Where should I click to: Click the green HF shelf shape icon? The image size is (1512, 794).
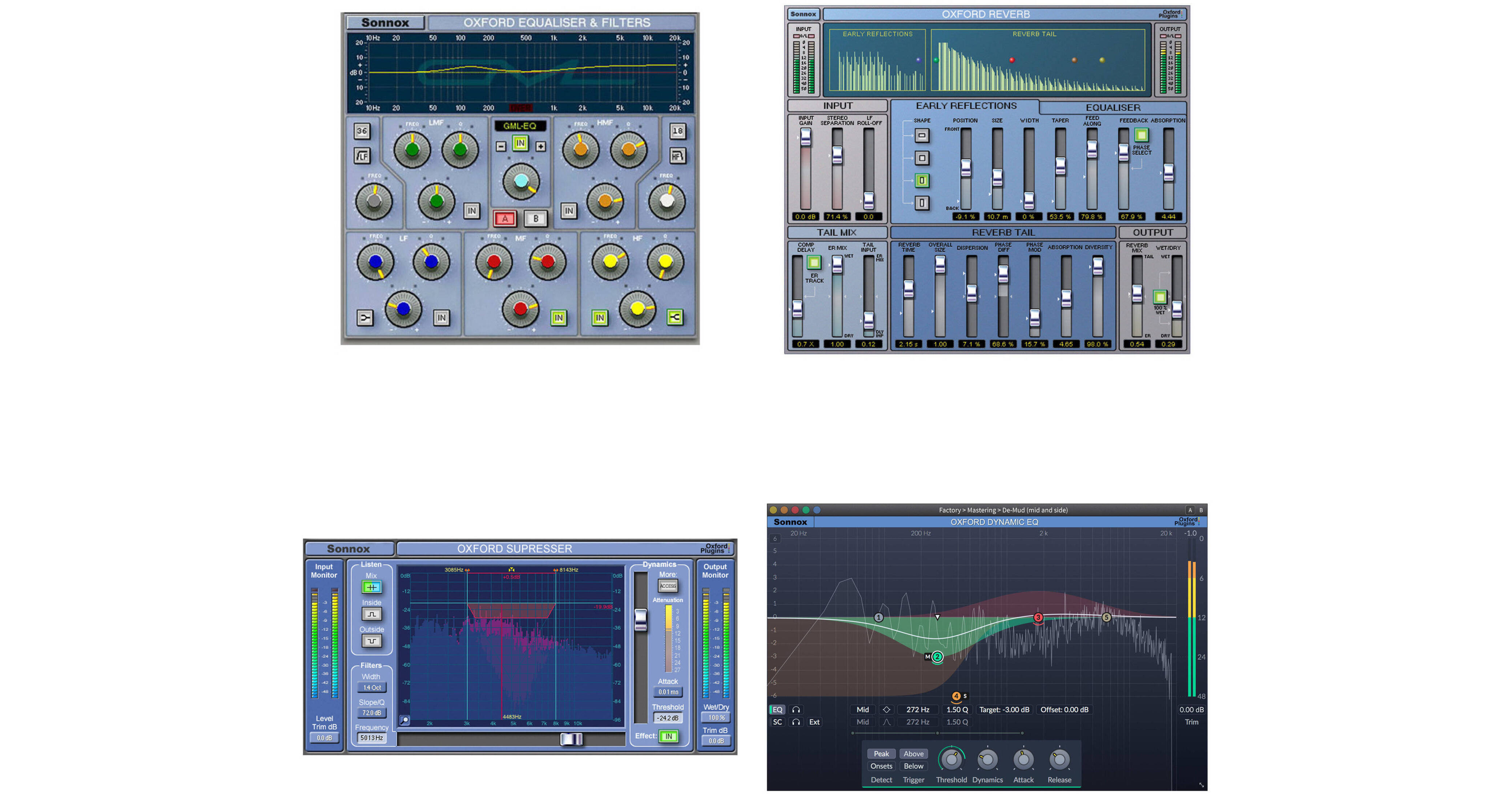coord(675,318)
